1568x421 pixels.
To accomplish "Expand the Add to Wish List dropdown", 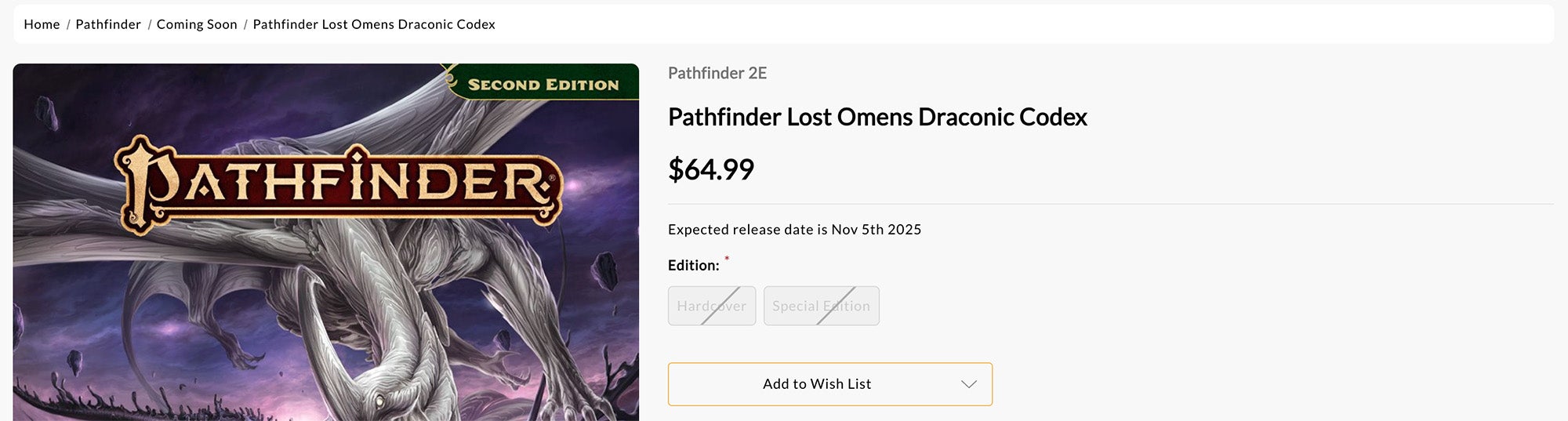I will (829, 384).
